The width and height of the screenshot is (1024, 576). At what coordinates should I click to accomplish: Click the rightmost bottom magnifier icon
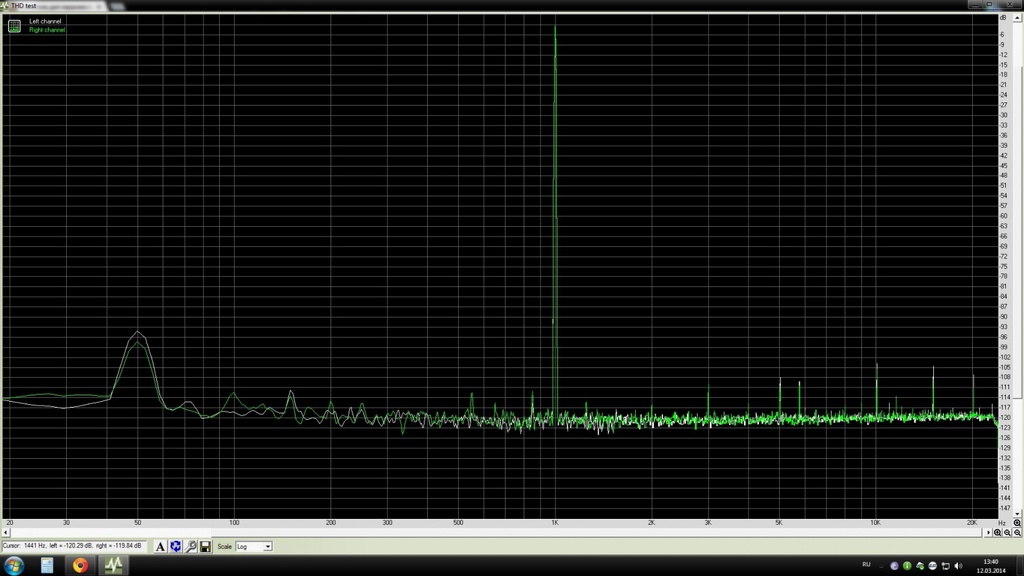click(x=1017, y=533)
